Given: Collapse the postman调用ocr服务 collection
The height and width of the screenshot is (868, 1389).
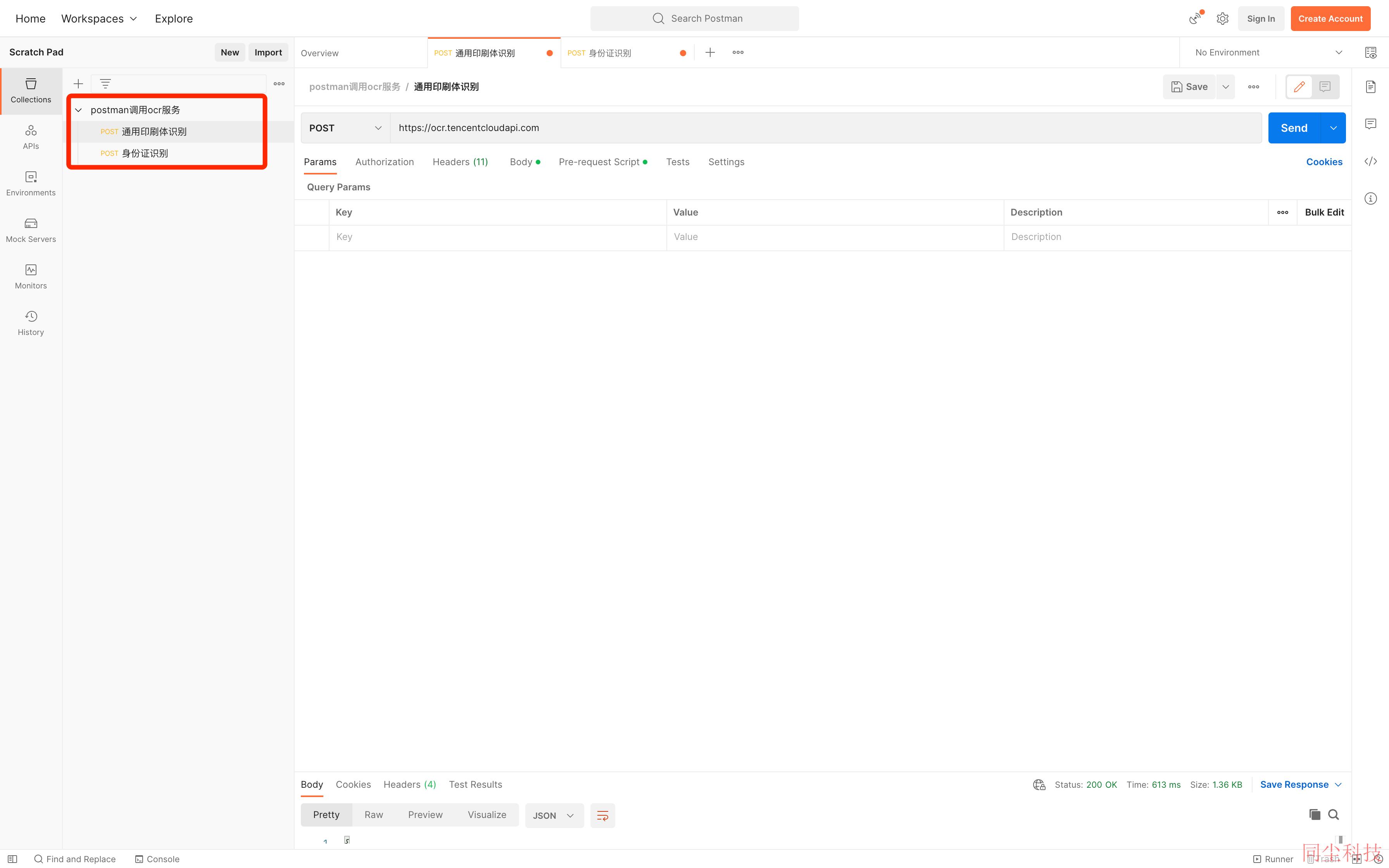Looking at the screenshot, I should (79, 110).
